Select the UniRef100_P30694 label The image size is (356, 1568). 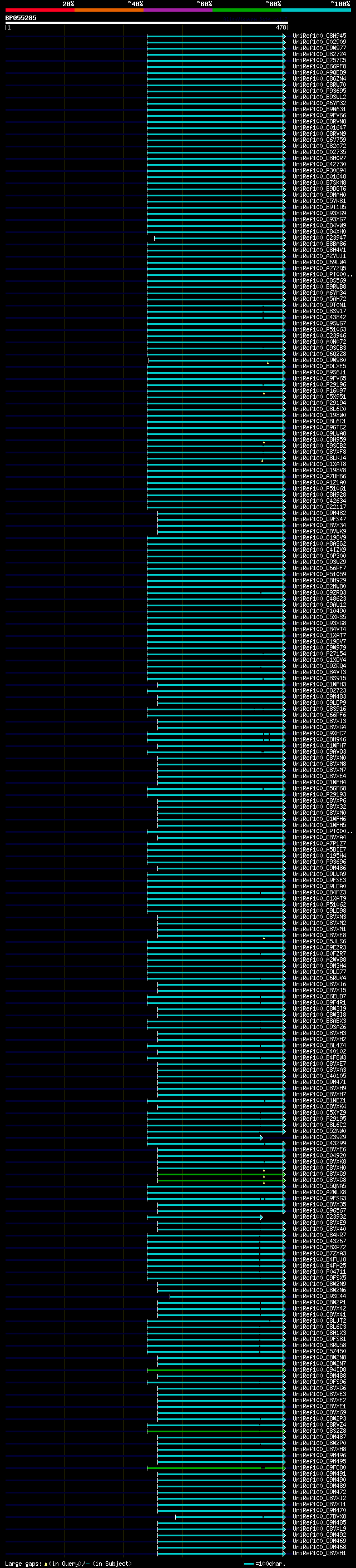pyautogui.click(x=319, y=170)
